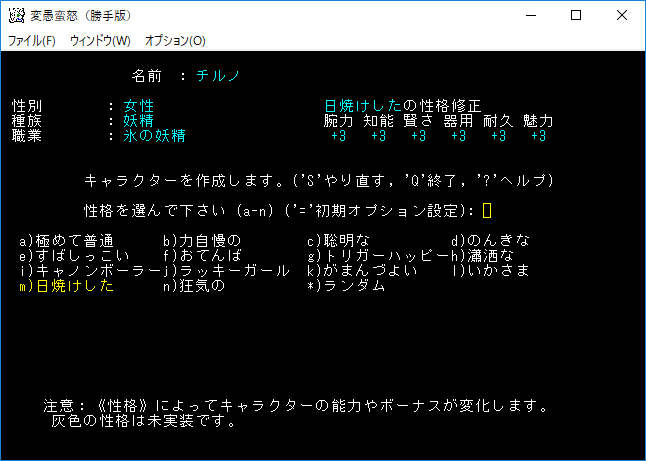
Task: Pick f)おてんば from the list
Action: pyautogui.click(x=202, y=256)
